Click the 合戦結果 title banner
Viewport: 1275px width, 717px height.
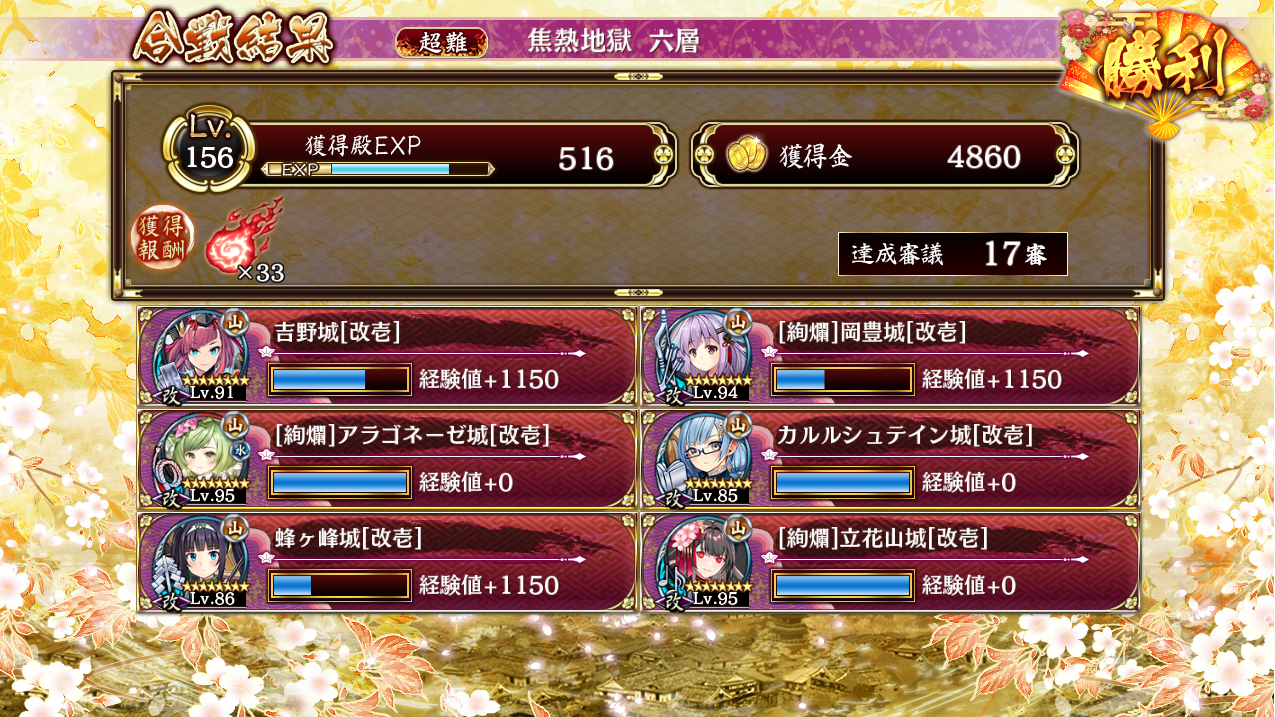click(x=233, y=41)
